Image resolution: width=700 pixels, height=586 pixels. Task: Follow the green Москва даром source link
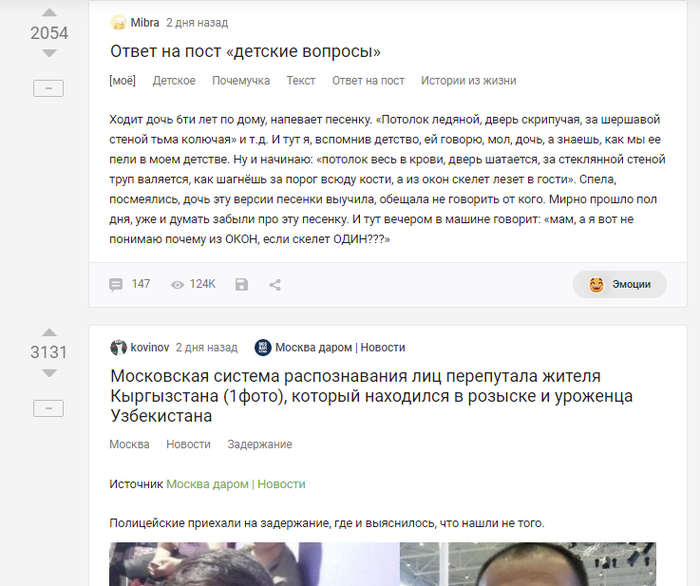coord(236,484)
